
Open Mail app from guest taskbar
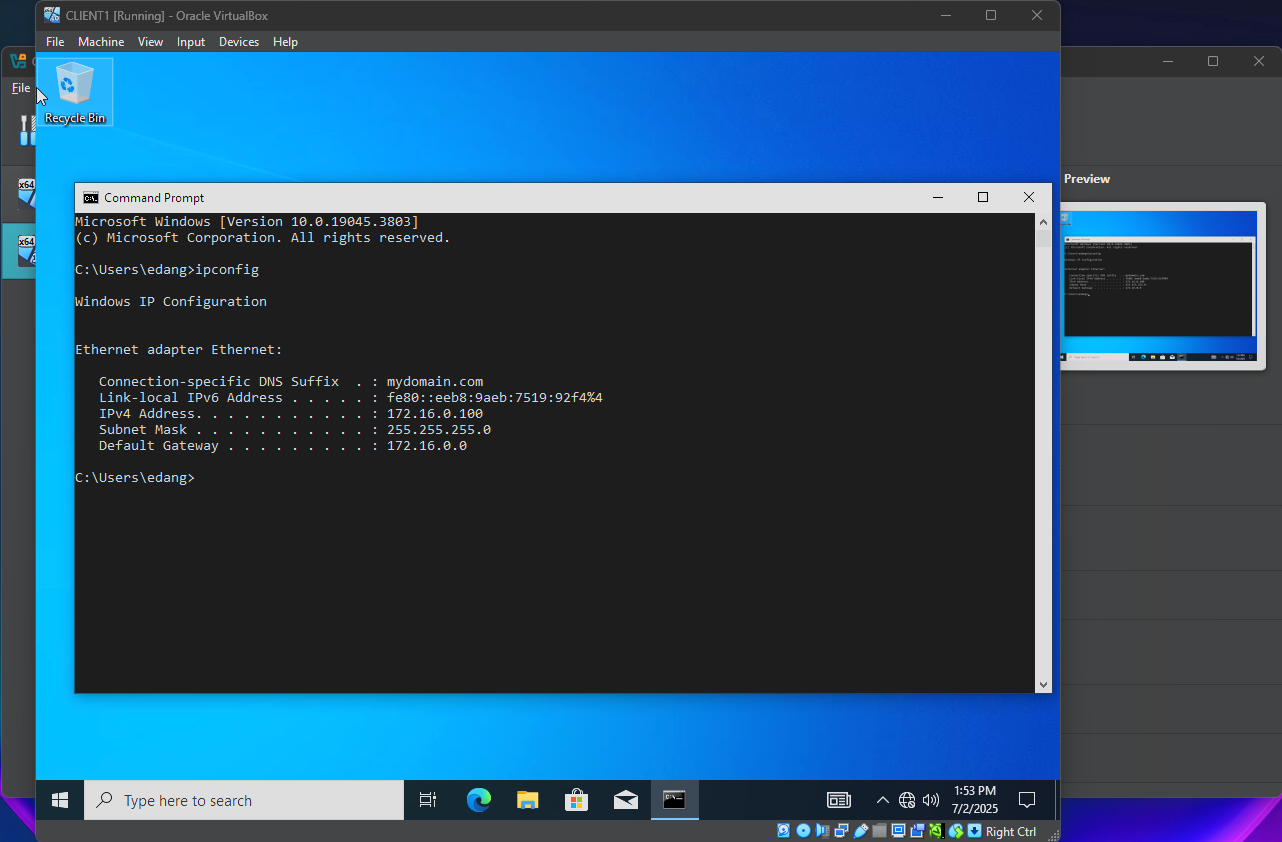626,800
